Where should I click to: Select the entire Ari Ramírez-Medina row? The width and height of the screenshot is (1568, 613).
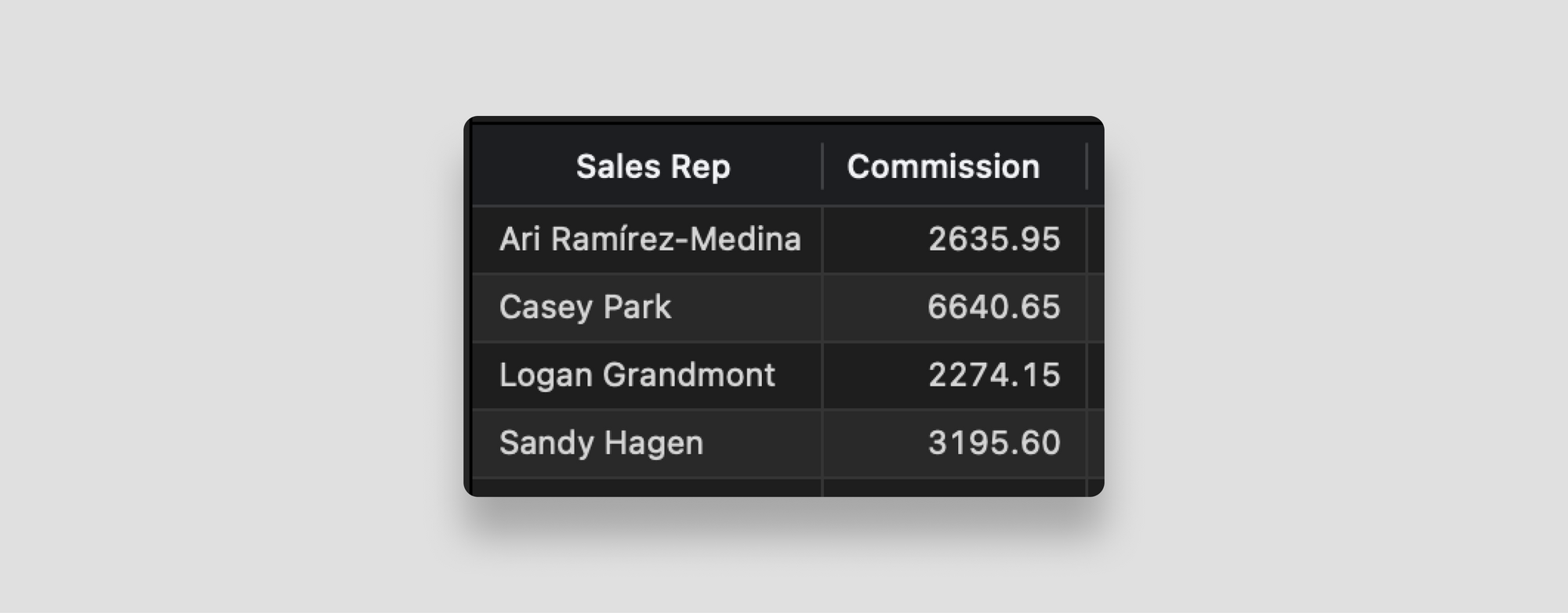(784, 240)
